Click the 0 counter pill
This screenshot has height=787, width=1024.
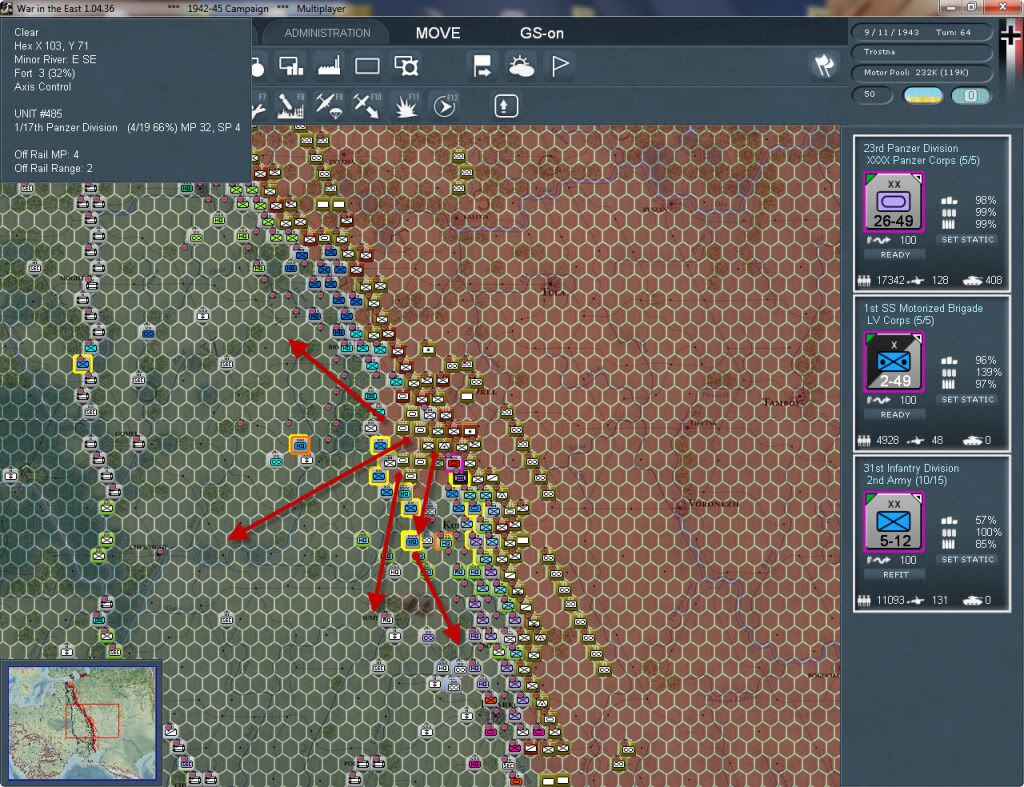[x=971, y=95]
